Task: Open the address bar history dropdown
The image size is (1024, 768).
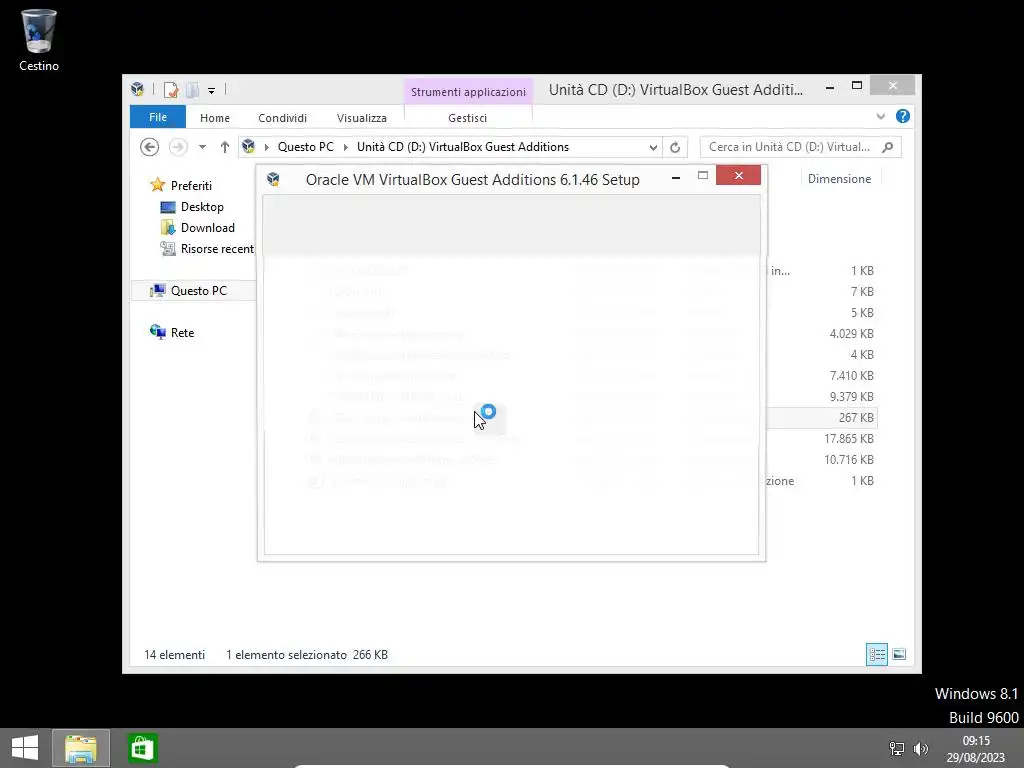Action: (x=653, y=148)
